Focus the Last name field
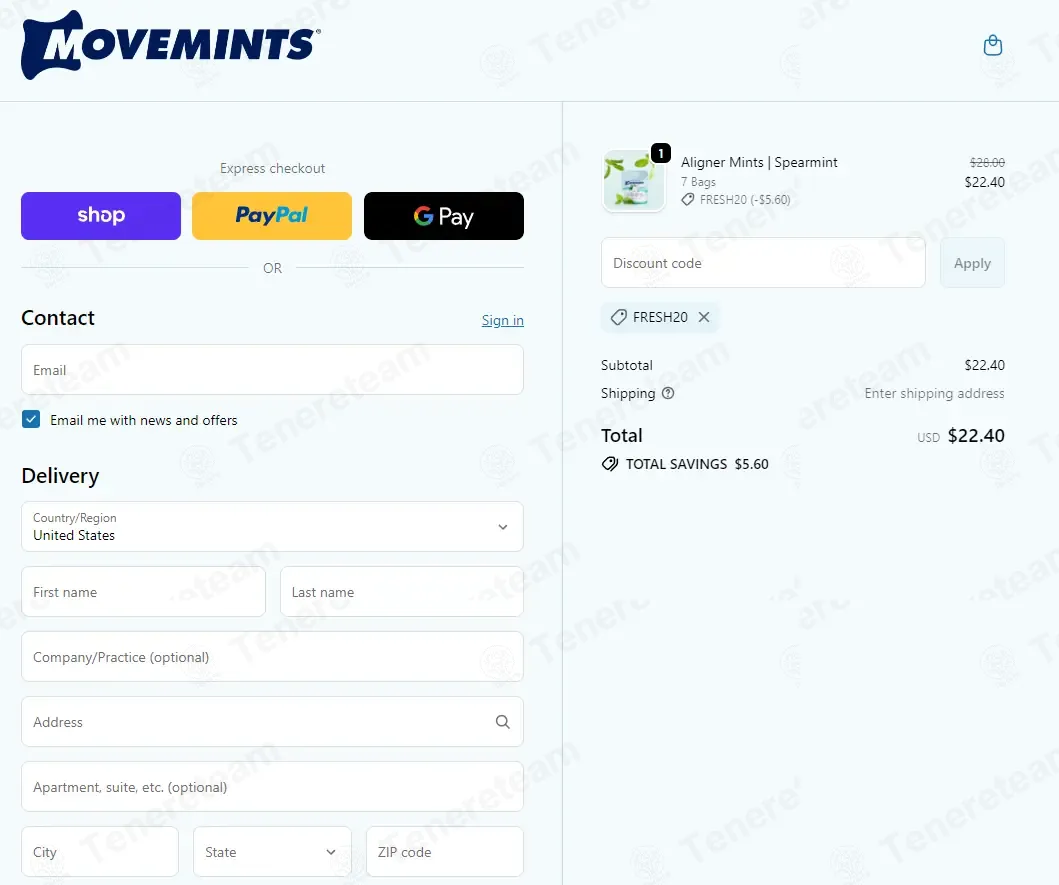Screen dimensions: 1059x885 pos(402,591)
